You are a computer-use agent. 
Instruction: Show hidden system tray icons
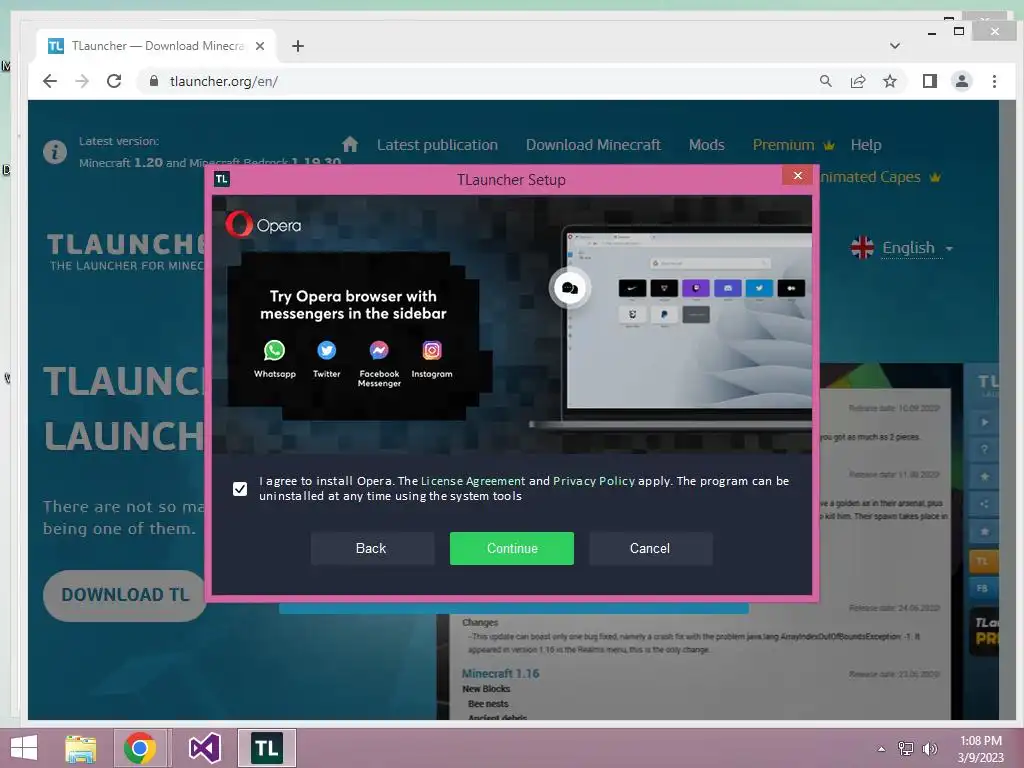pos(881,749)
